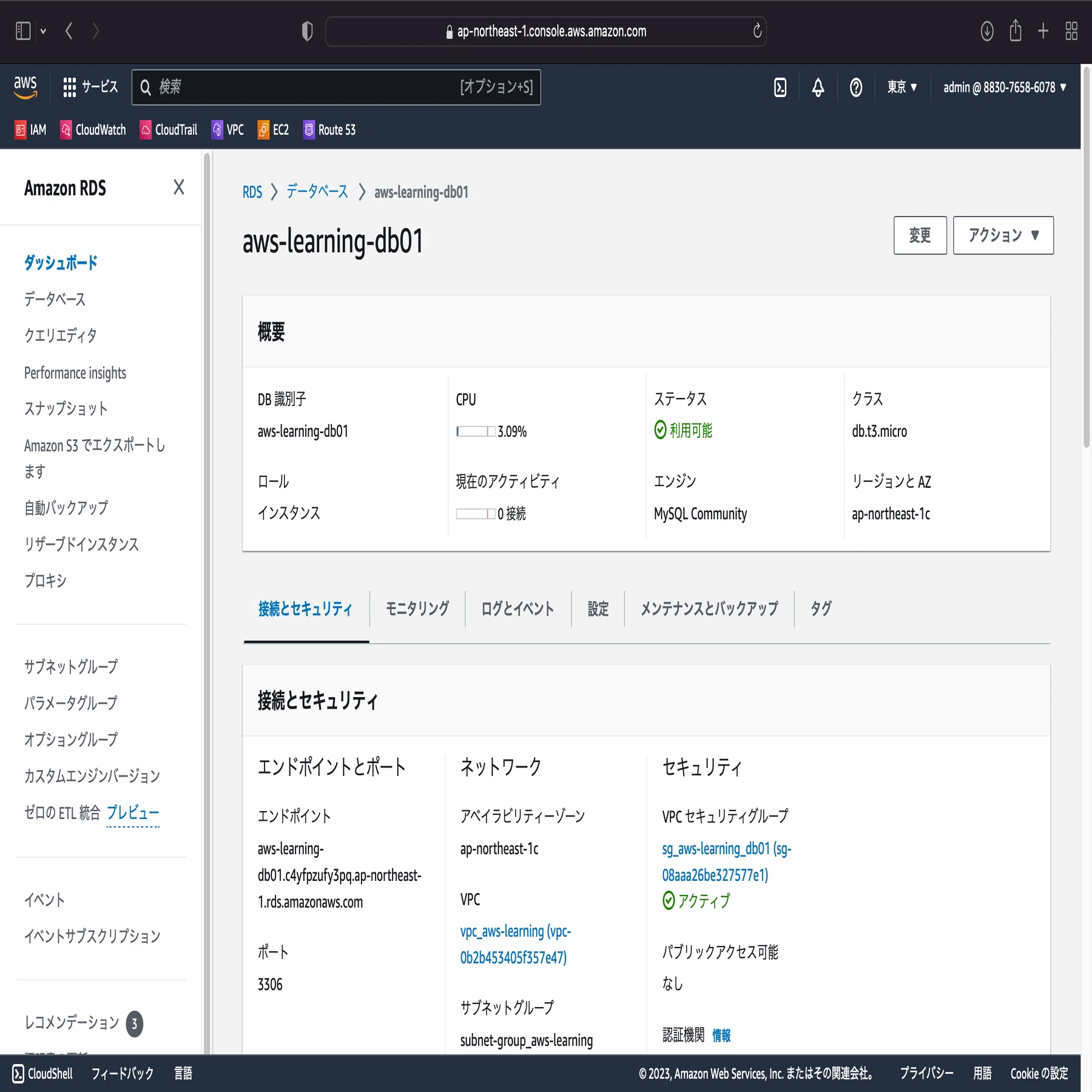Expand the 東京 region dropdown
The image size is (1092, 1092).
point(902,87)
